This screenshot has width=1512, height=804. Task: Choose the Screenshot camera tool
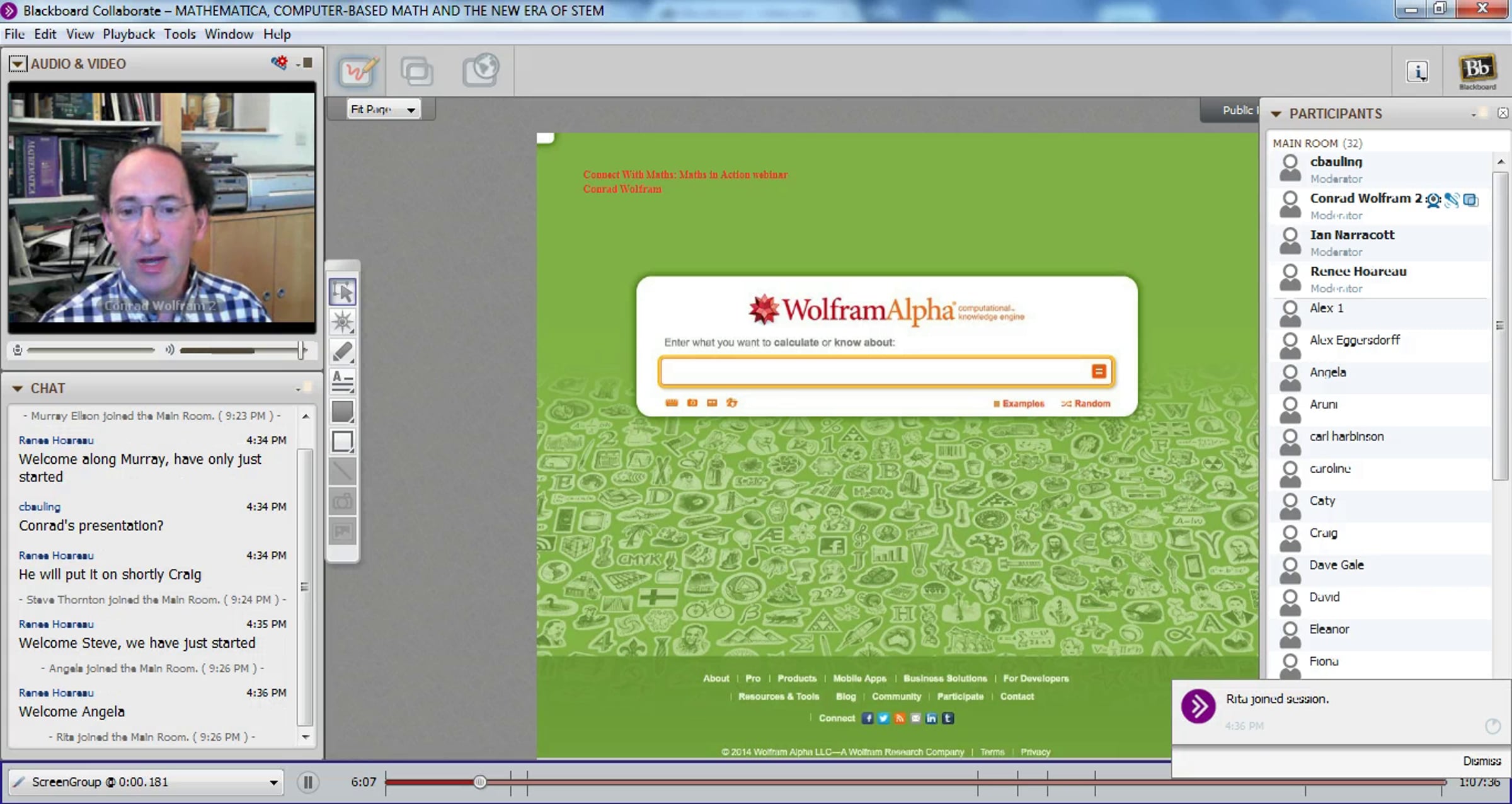tap(343, 502)
